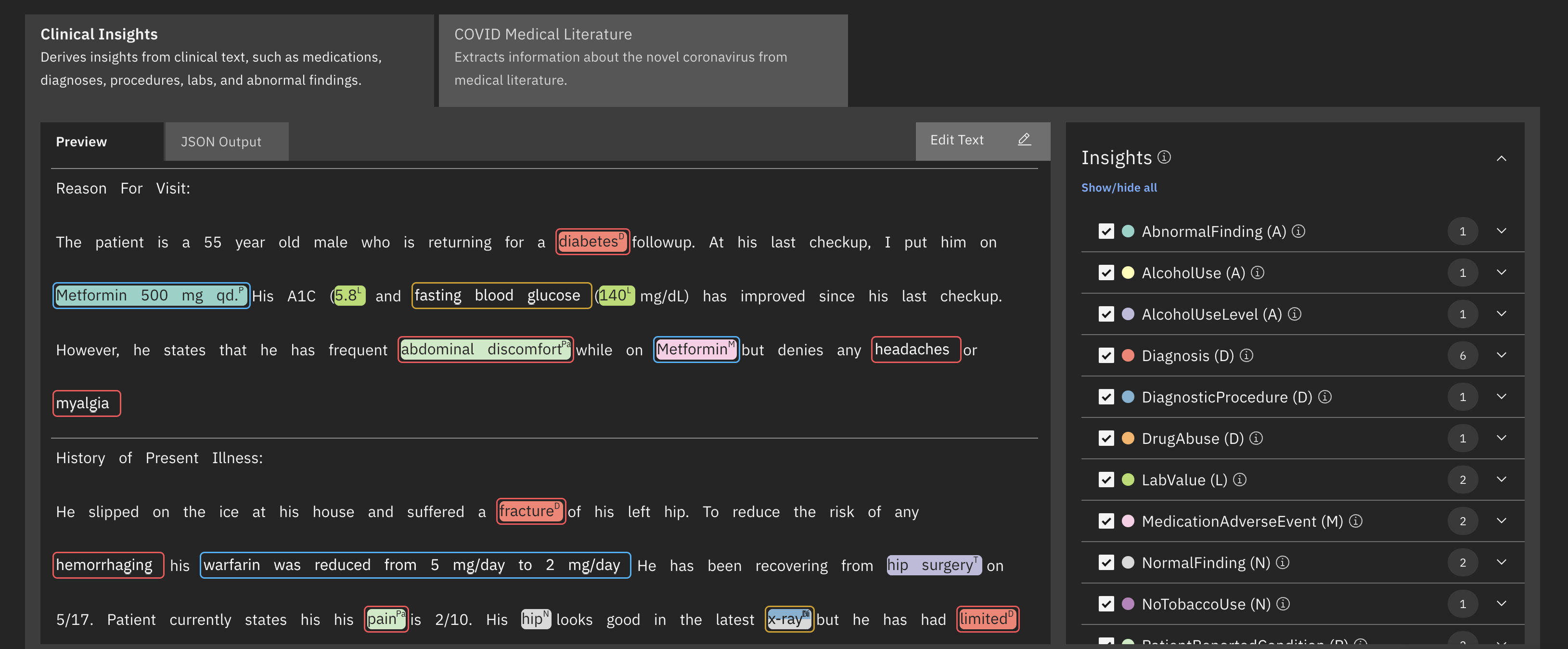Click info icon next to LabValue (L)
This screenshot has height=649, width=1568.
pos(1239,480)
